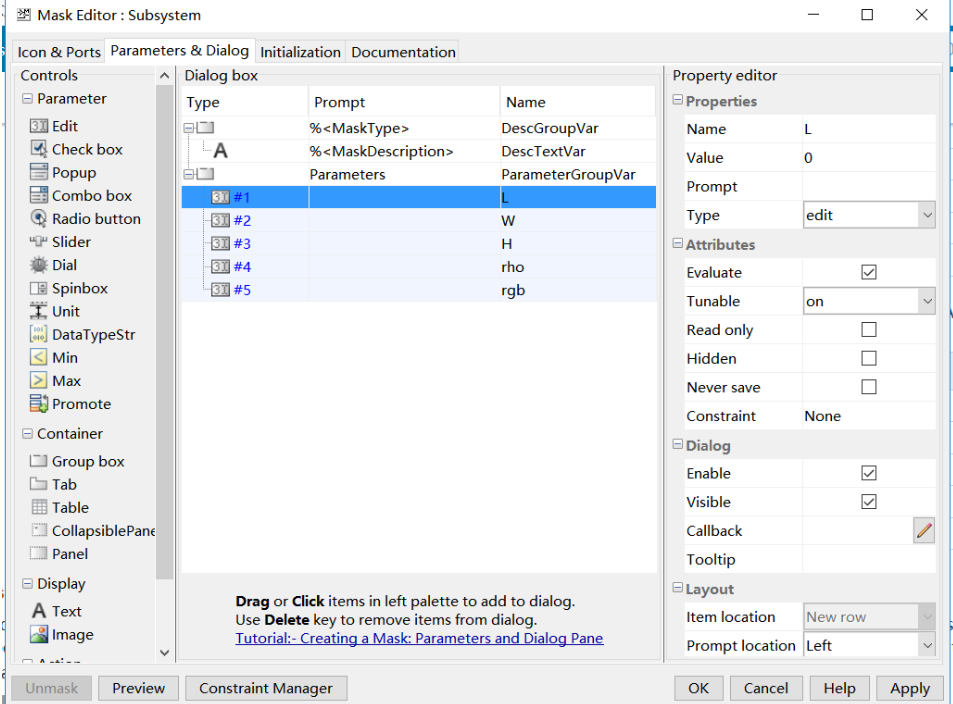Add a Table container
Viewport: 953px width, 704px height.
coord(59,508)
